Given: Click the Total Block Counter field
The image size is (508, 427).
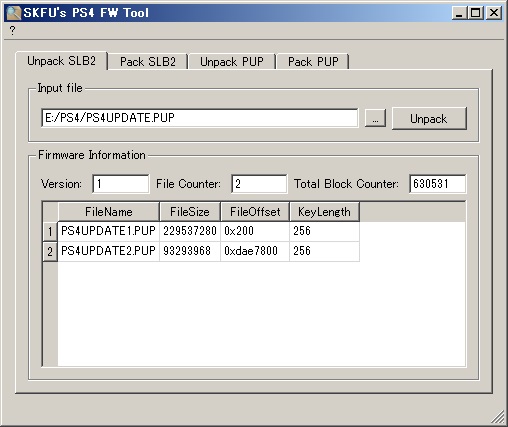Looking at the screenshot, I should click(437, 184).
